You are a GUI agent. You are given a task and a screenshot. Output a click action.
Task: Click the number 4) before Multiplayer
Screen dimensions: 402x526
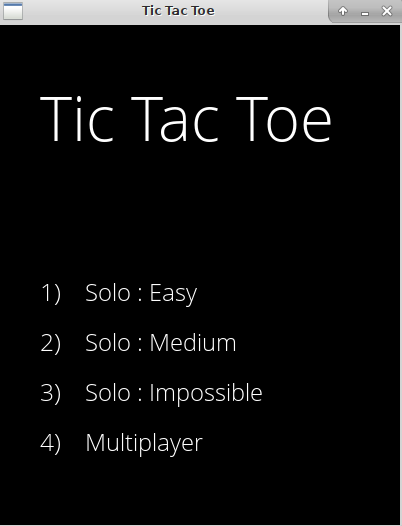tap(51, 443)
